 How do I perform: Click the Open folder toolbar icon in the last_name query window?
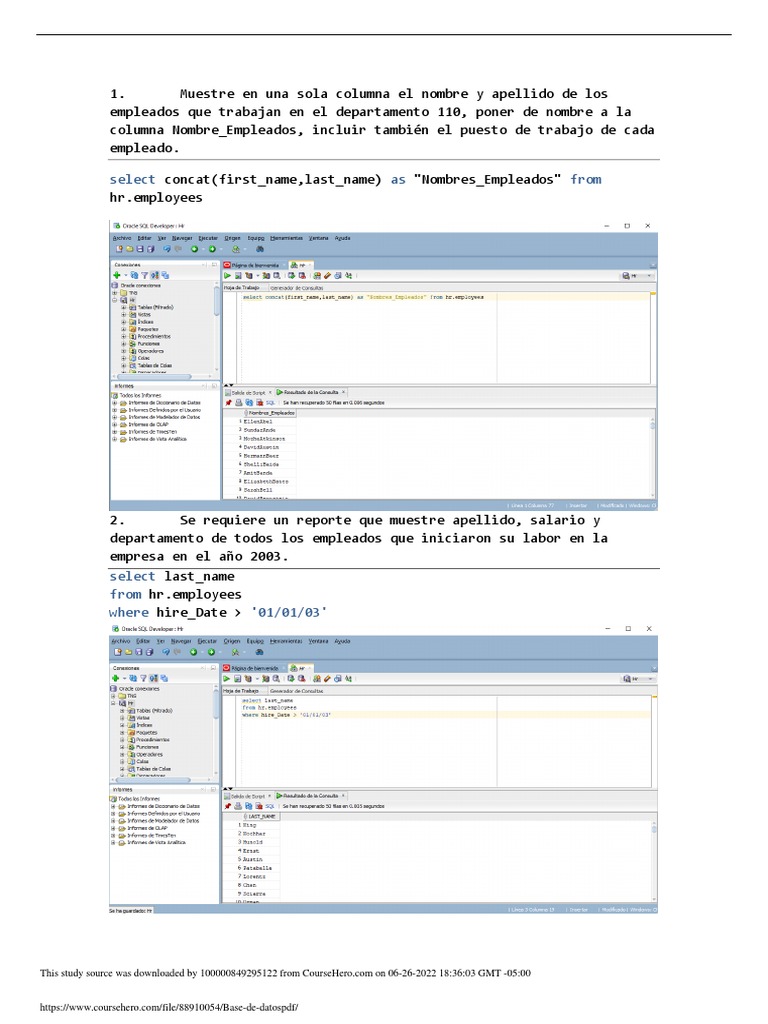(x=129, y=652)
